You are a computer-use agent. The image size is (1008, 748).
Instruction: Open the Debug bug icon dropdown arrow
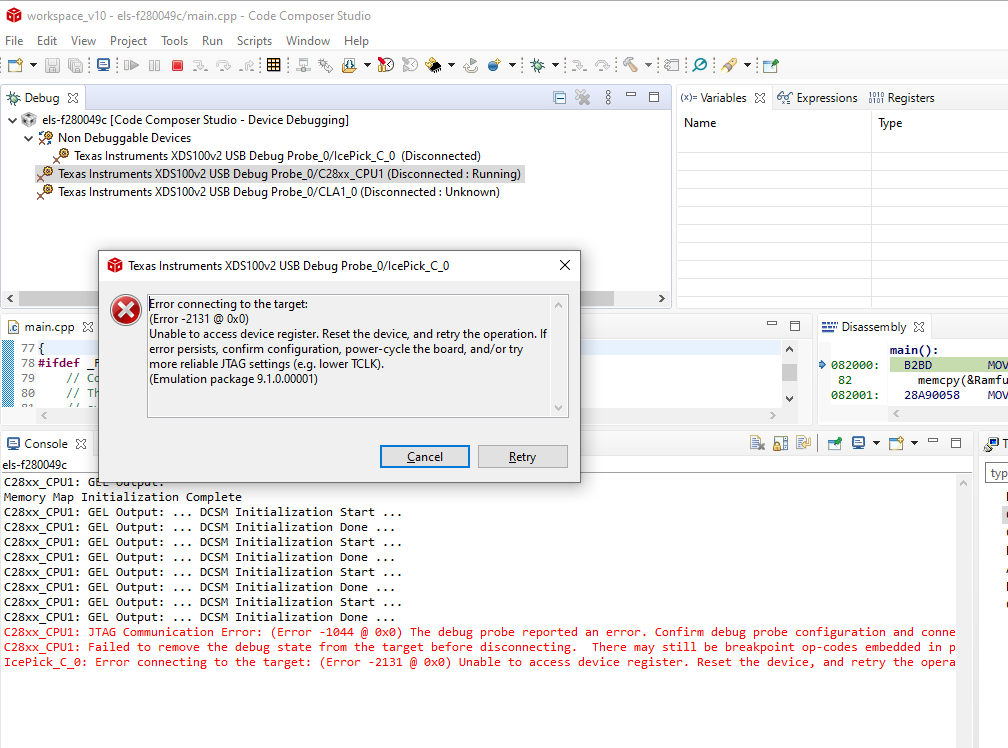tap(555, 65)
